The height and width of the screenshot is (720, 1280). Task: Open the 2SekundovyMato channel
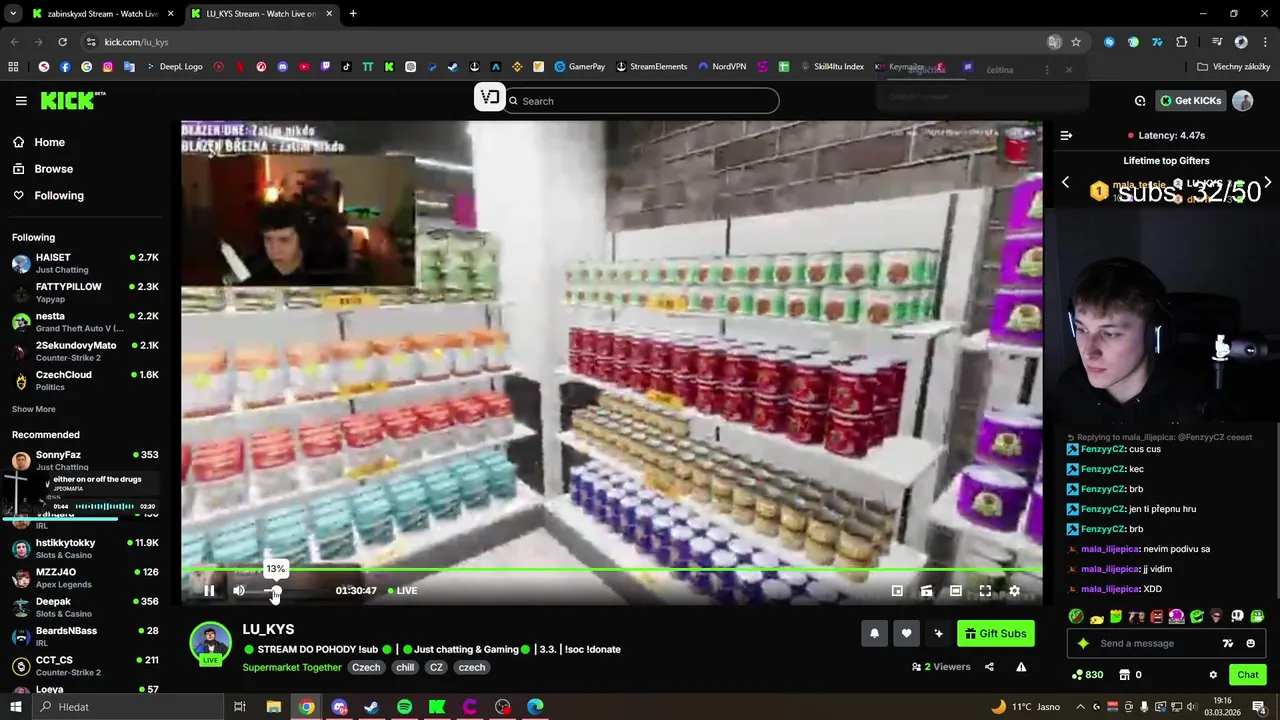tap(85, 351)
